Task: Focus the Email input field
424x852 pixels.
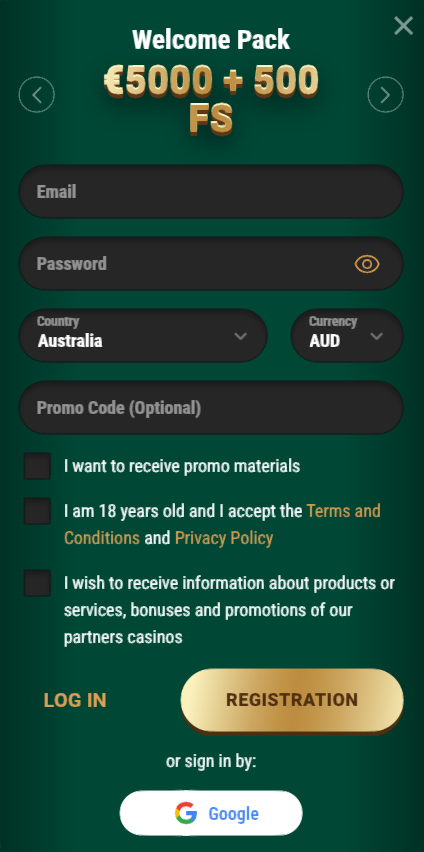Action: 211,192
